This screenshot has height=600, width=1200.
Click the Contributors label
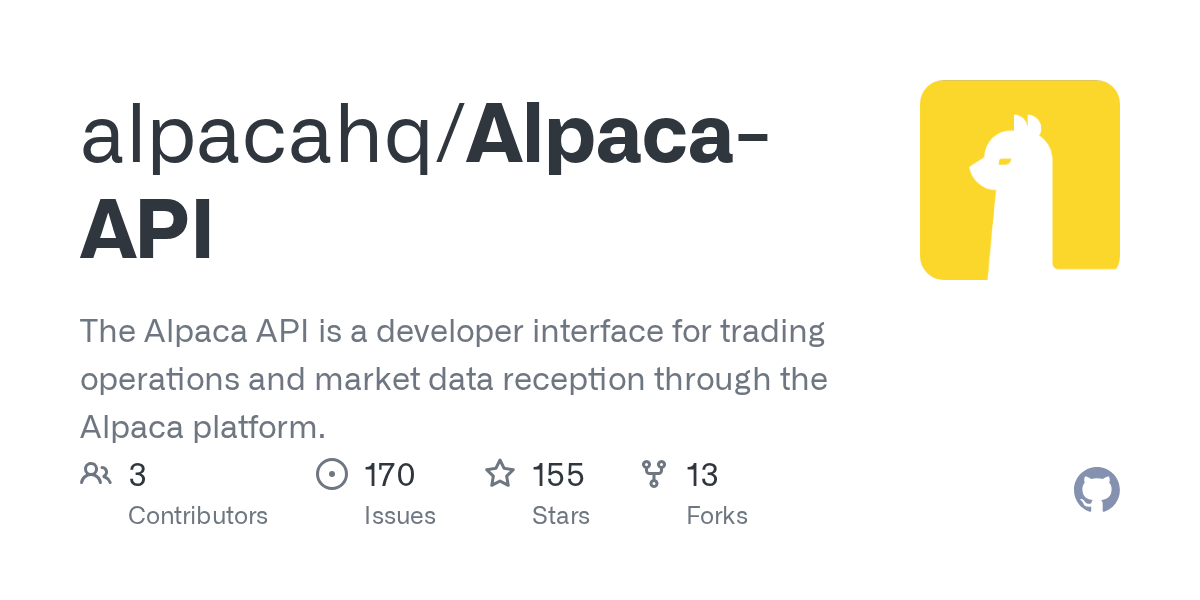[198, 516]
